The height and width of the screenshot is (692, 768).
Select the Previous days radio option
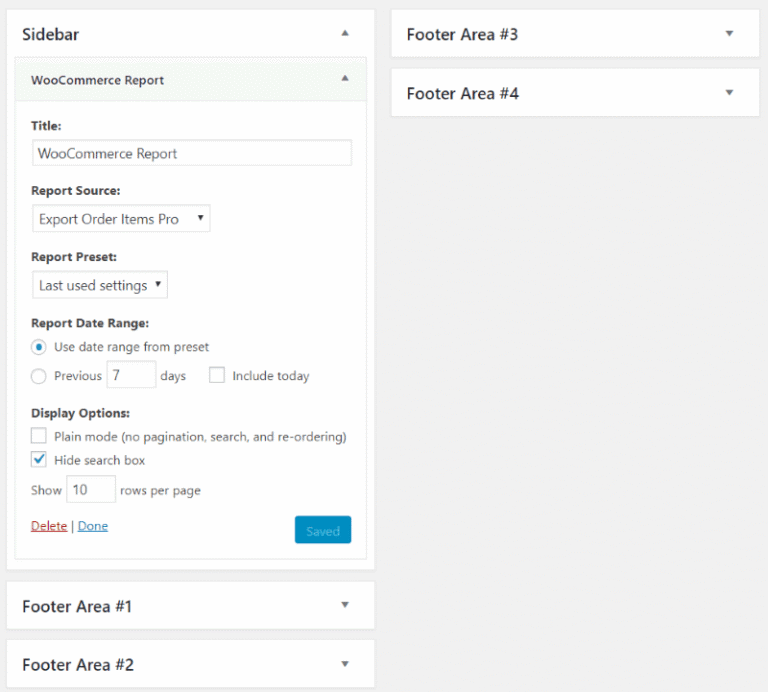39,376
